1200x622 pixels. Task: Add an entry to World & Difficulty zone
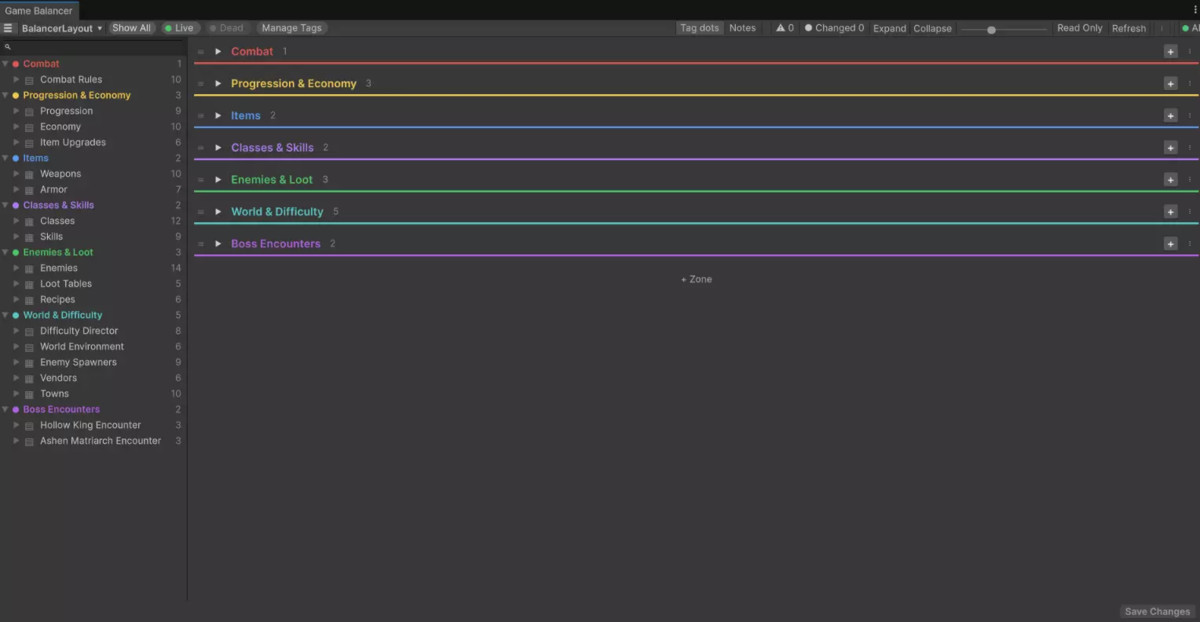coord(1170,211)
